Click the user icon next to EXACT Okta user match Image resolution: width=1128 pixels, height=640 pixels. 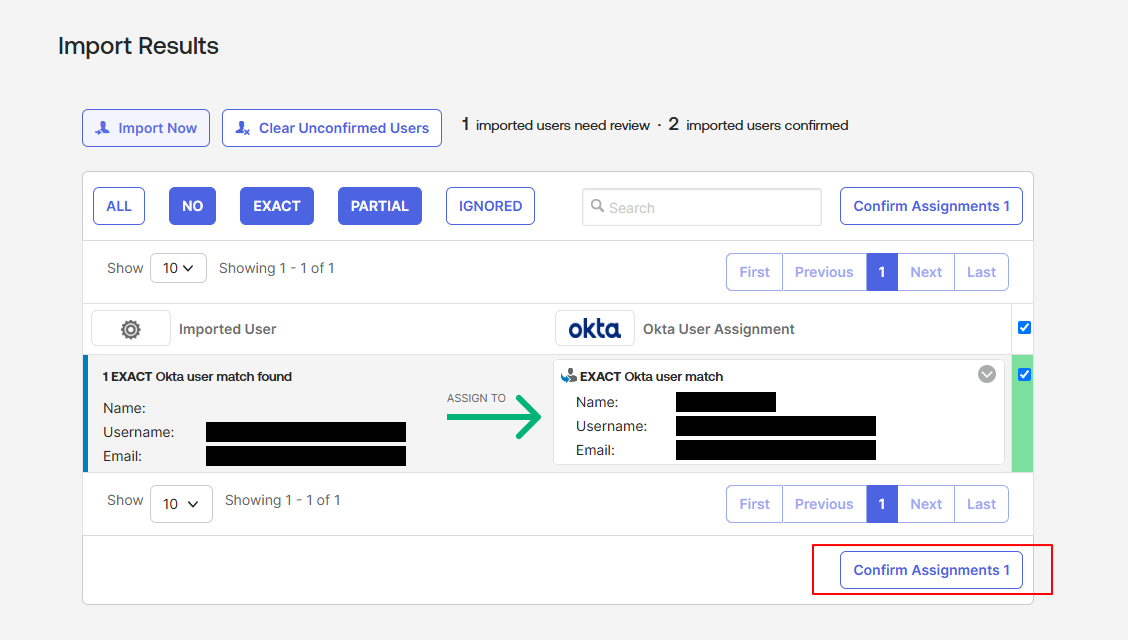pyautogui.click(x=569, y=375)
